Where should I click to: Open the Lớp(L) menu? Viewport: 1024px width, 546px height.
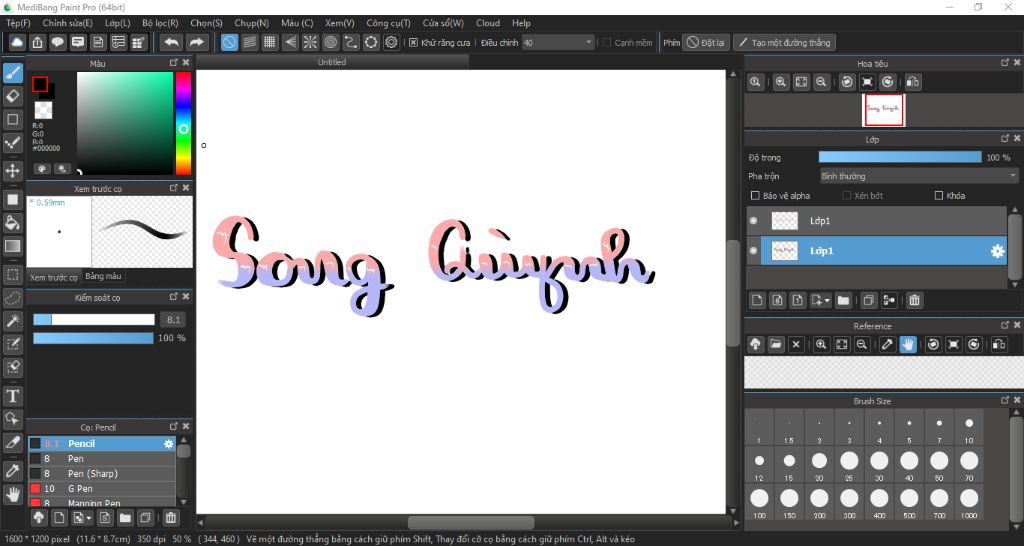click(x=118, y=23)
